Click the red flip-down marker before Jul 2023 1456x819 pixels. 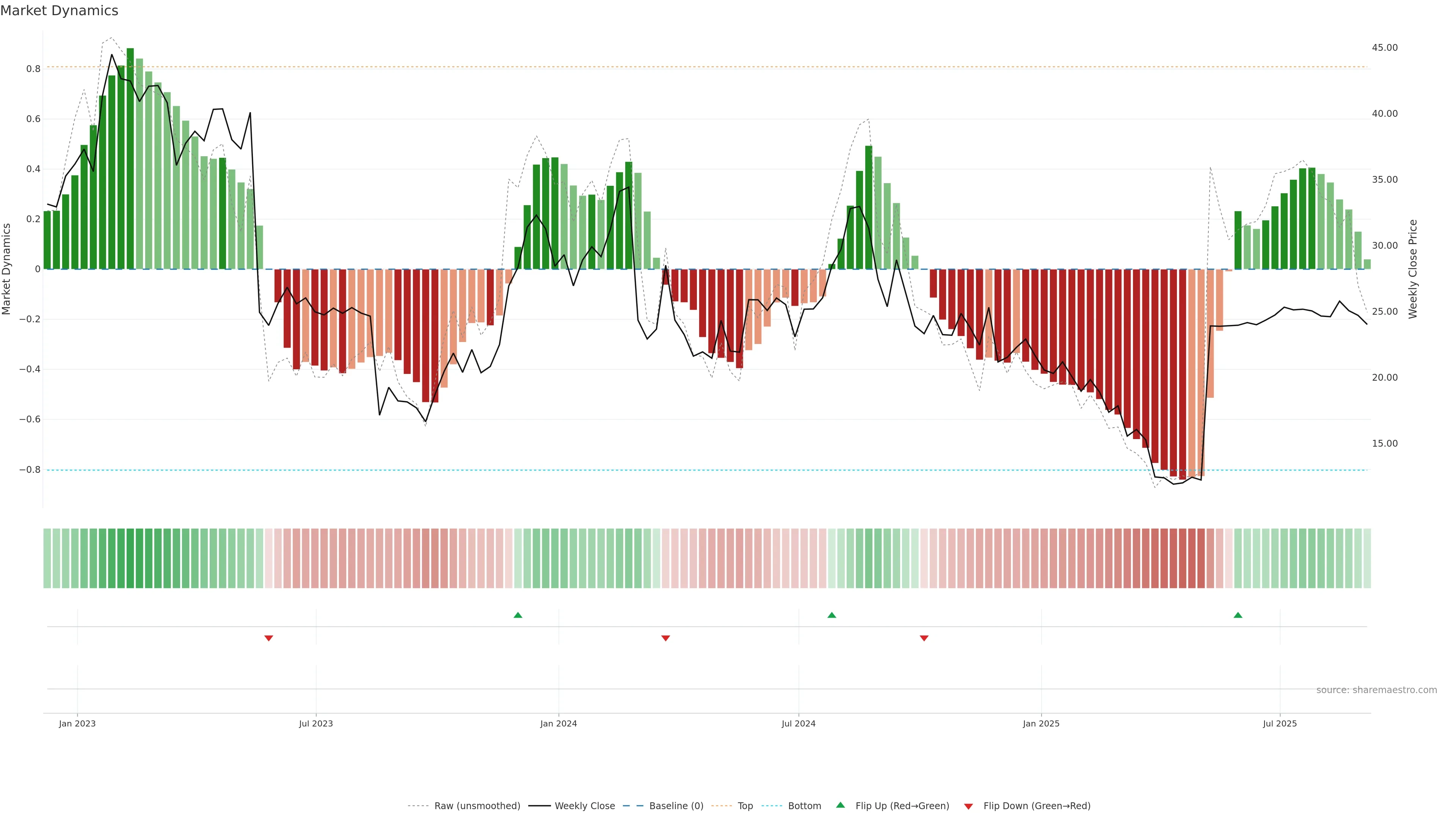[x=268, y=638]
